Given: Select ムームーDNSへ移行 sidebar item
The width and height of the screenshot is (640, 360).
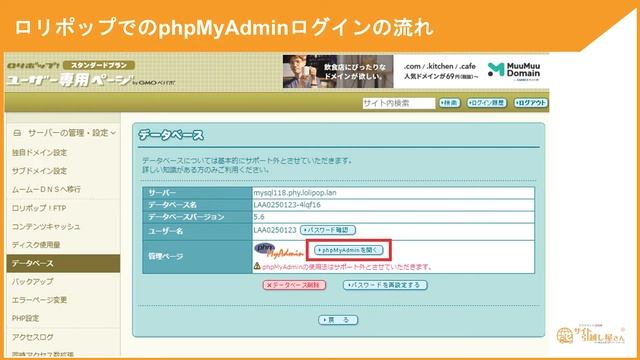Looking at the screenshot, I should [46, 189].
